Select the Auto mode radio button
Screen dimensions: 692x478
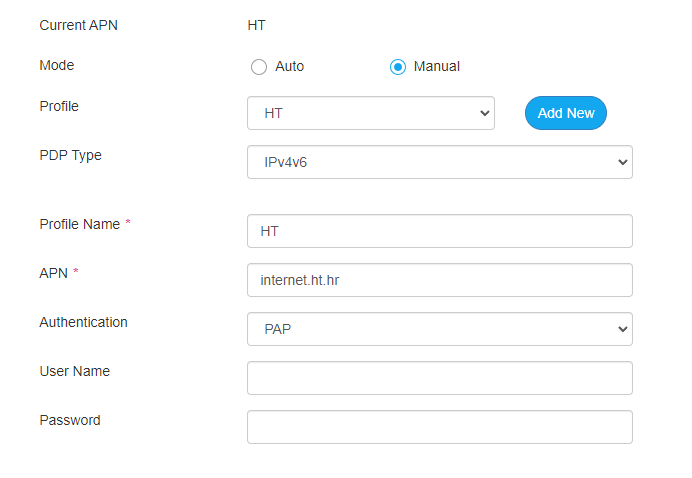(259, 67)
